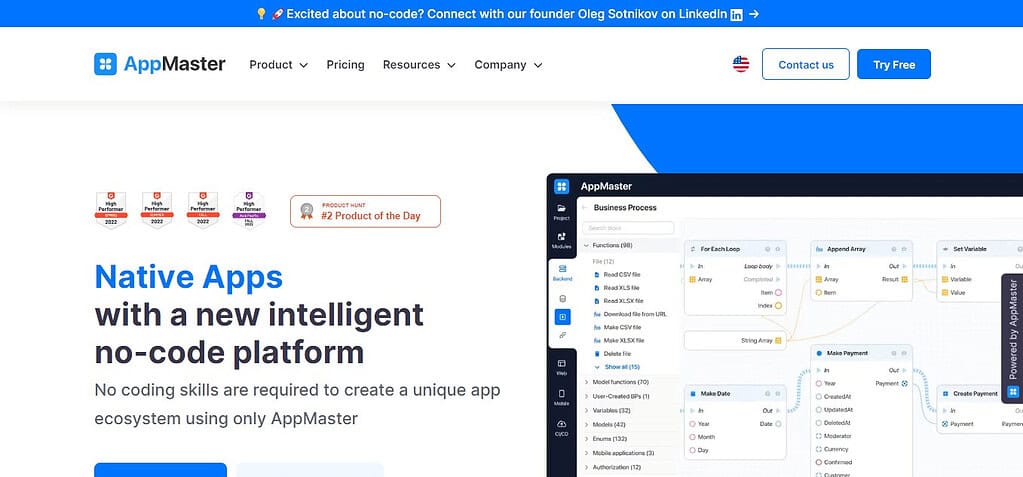
Task: Select Make XLSX file function
Action: tap(624, 341)
